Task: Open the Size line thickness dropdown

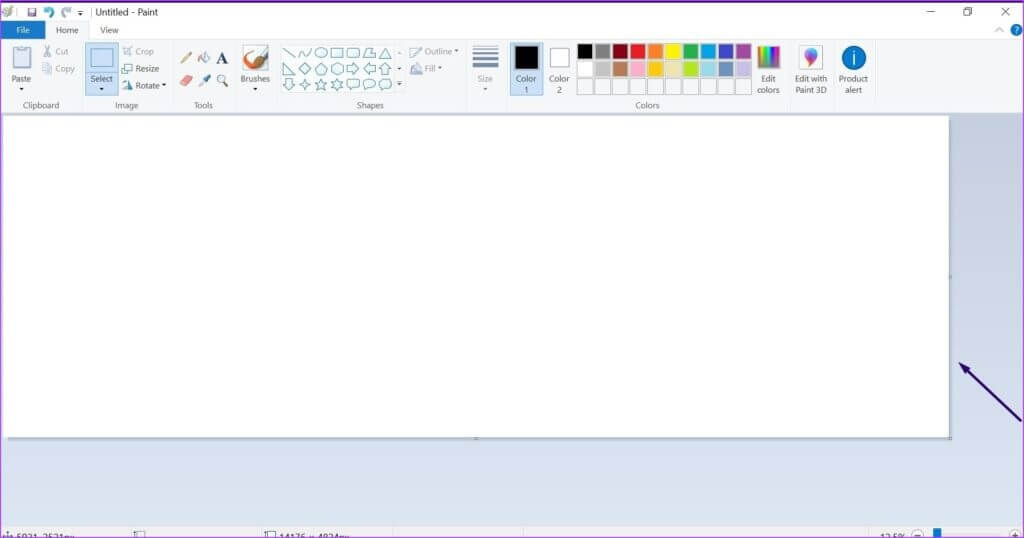Action: (x=485, y=69)
